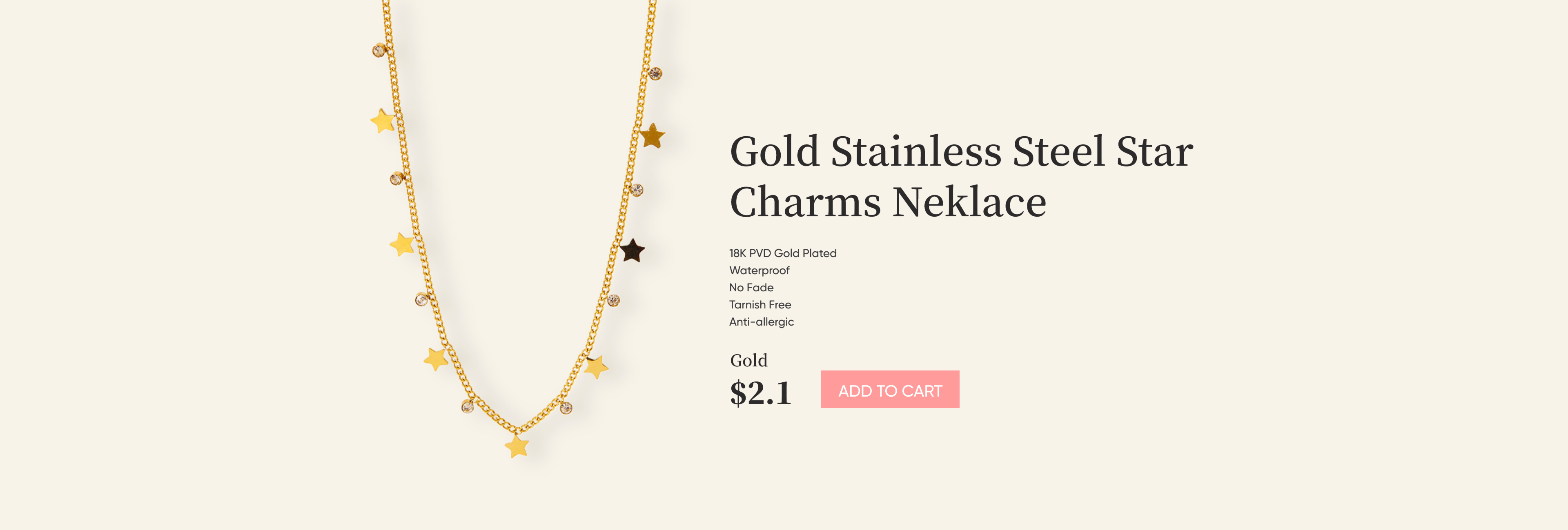Click the crystal charm just left of the center star
The height and width of the screenshot is (530, 1568).
[x=468, y=406]
